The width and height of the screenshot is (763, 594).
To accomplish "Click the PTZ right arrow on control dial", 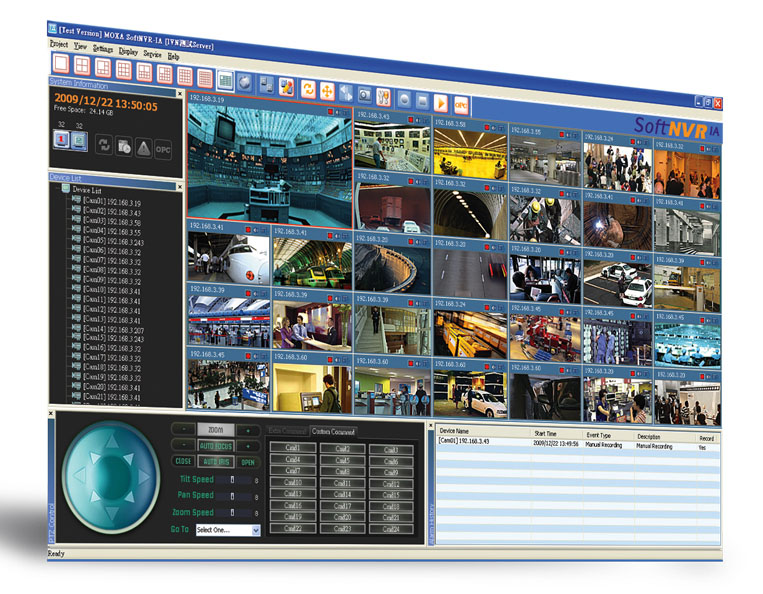I will 144,477.
